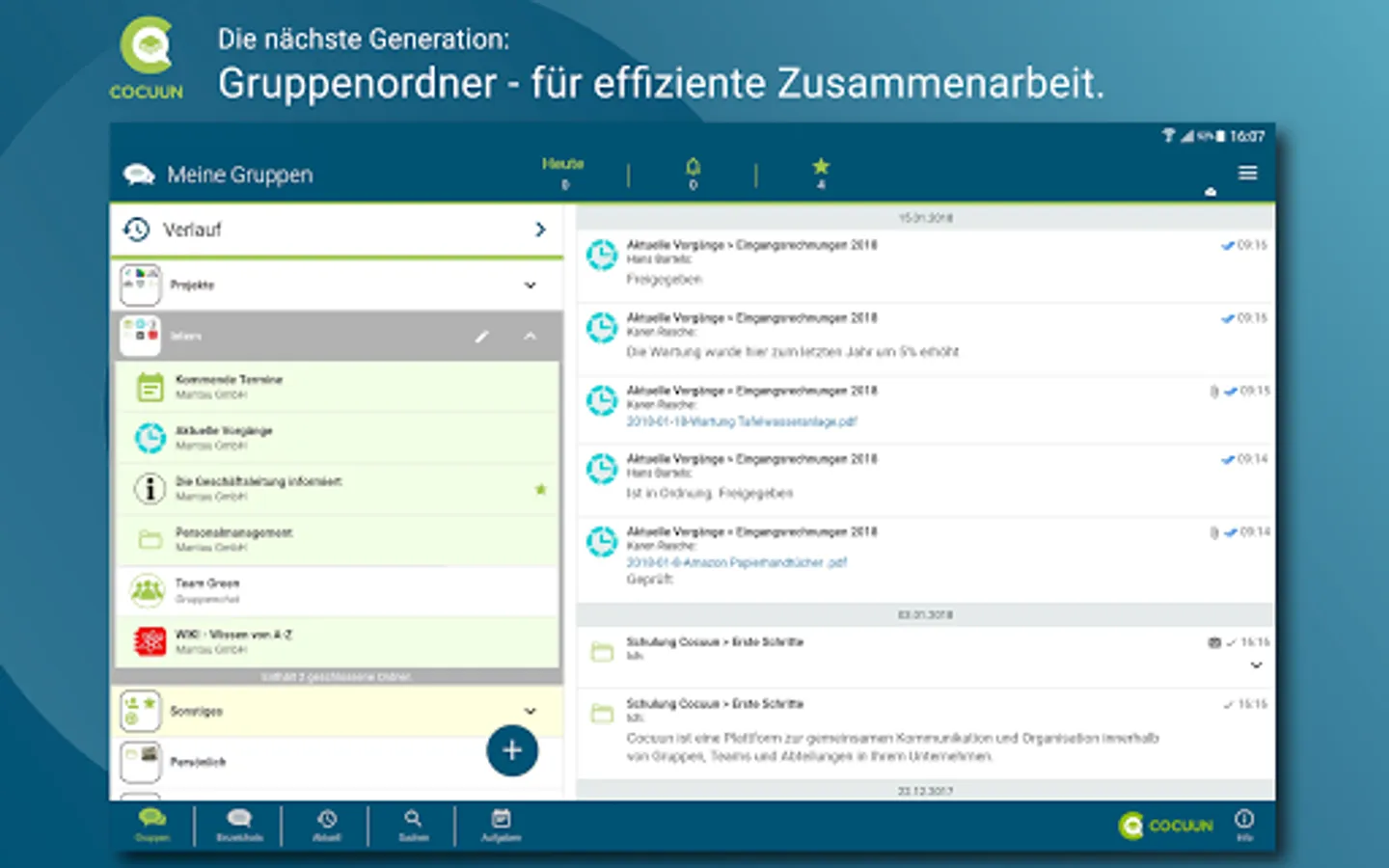Click the Sonstiges folder thumbnail icon

[141, 711]
